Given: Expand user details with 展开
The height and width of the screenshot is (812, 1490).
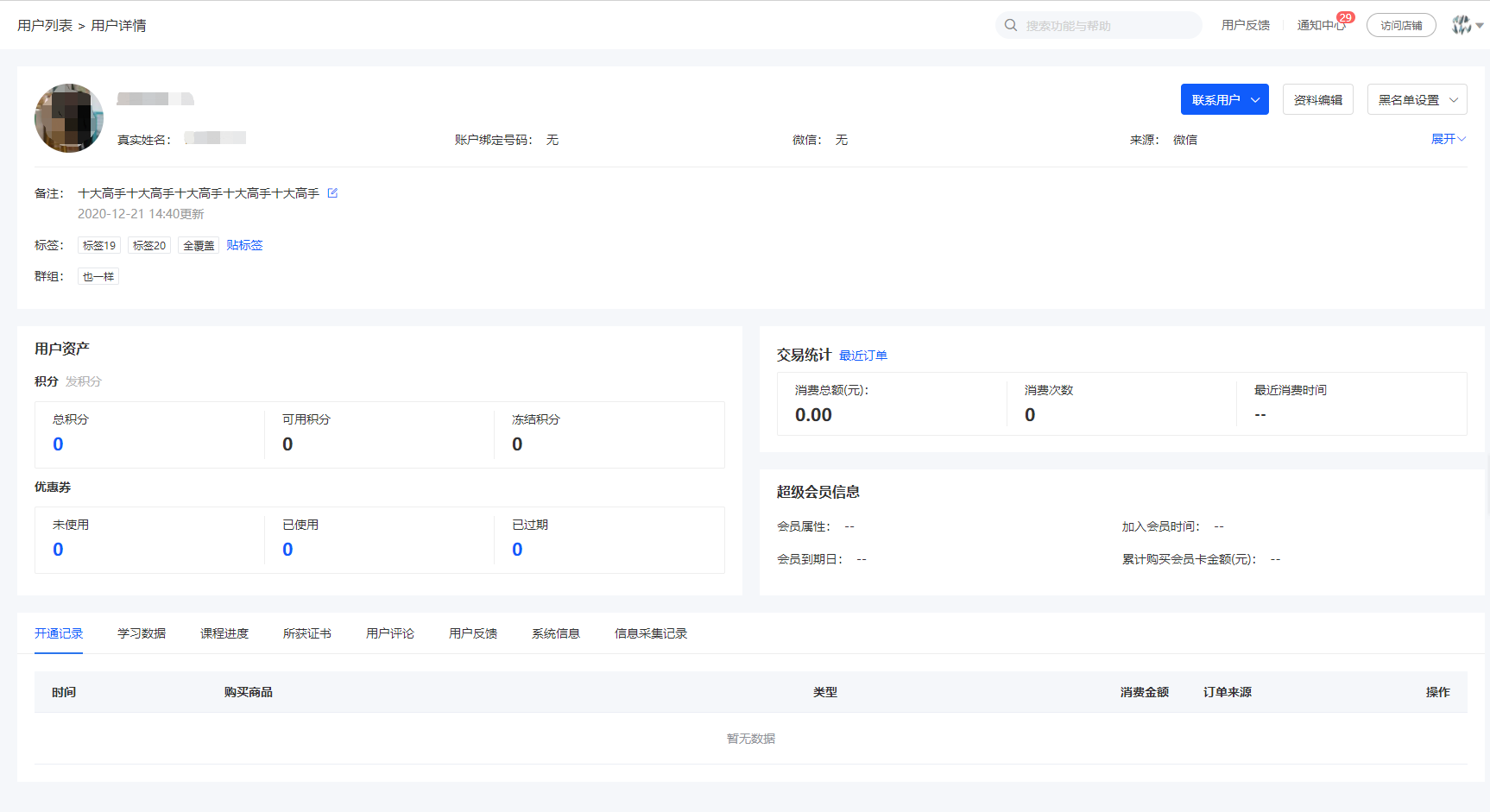Looking at the screenshot, I should coord(1448,139).
